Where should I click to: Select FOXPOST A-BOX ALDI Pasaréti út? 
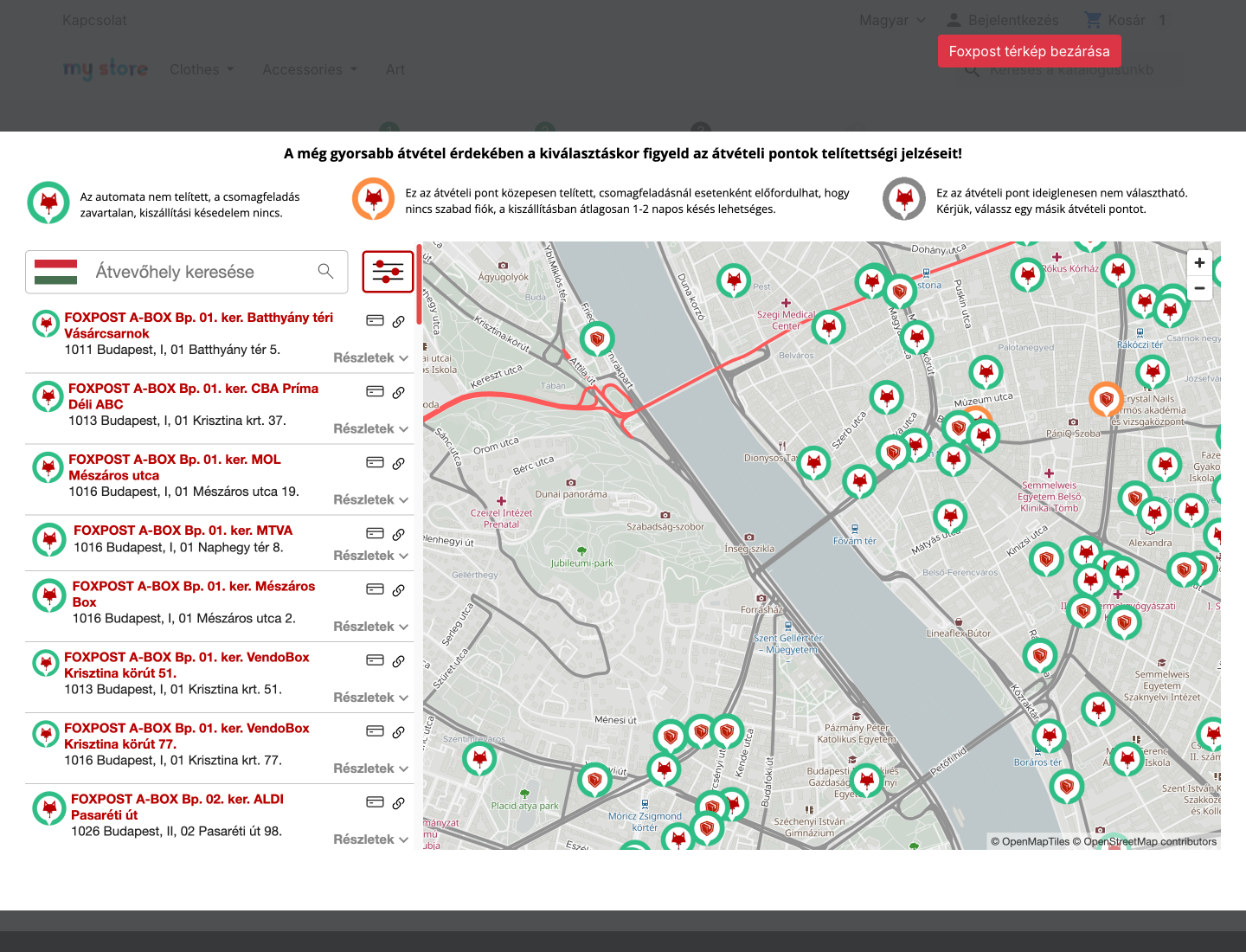(177, 807)
